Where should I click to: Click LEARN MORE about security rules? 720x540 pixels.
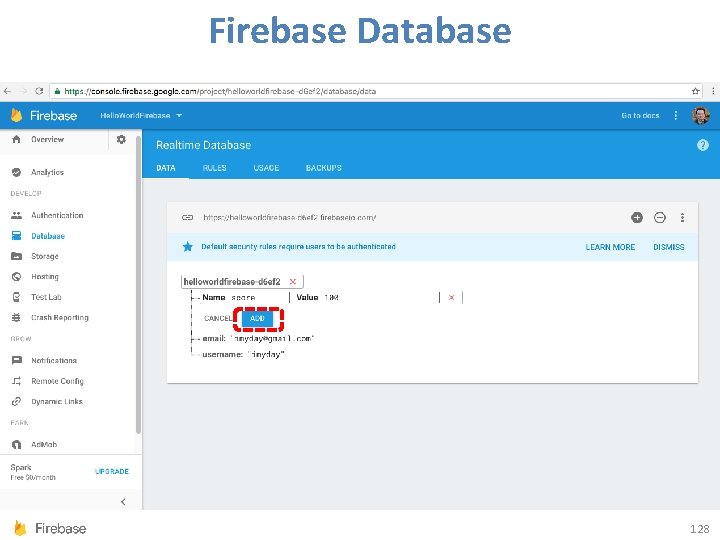tap(610, 247)
